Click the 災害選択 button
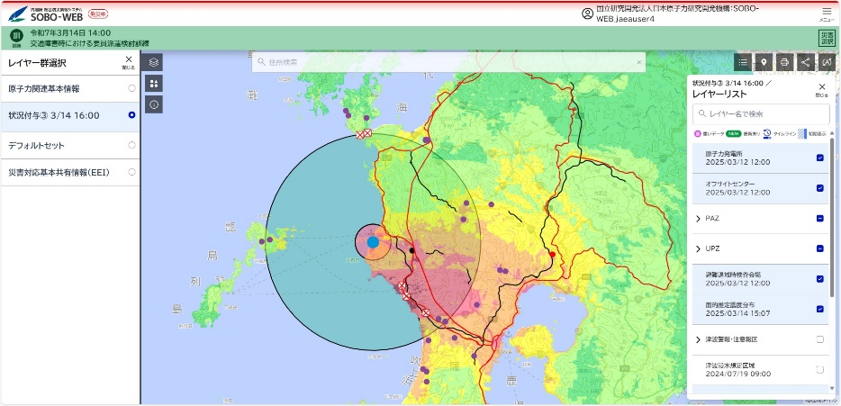This screenshot has width=841, height=406. [x=827, y=38]
